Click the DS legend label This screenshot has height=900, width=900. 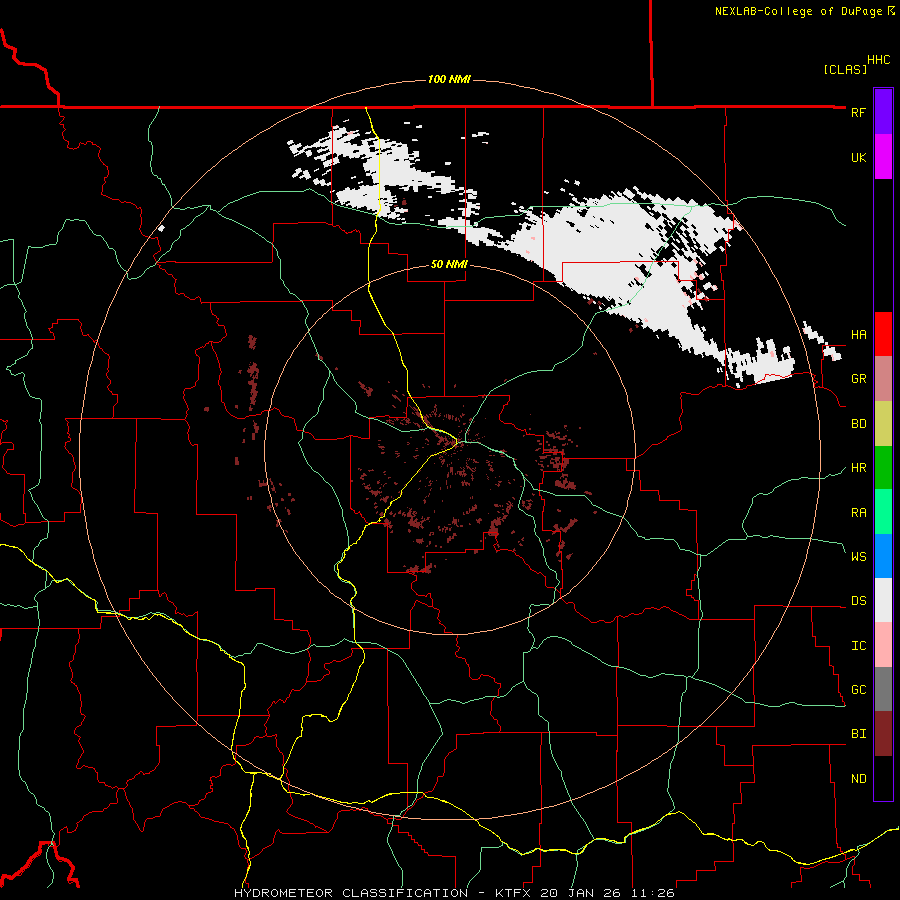point(858,600)
